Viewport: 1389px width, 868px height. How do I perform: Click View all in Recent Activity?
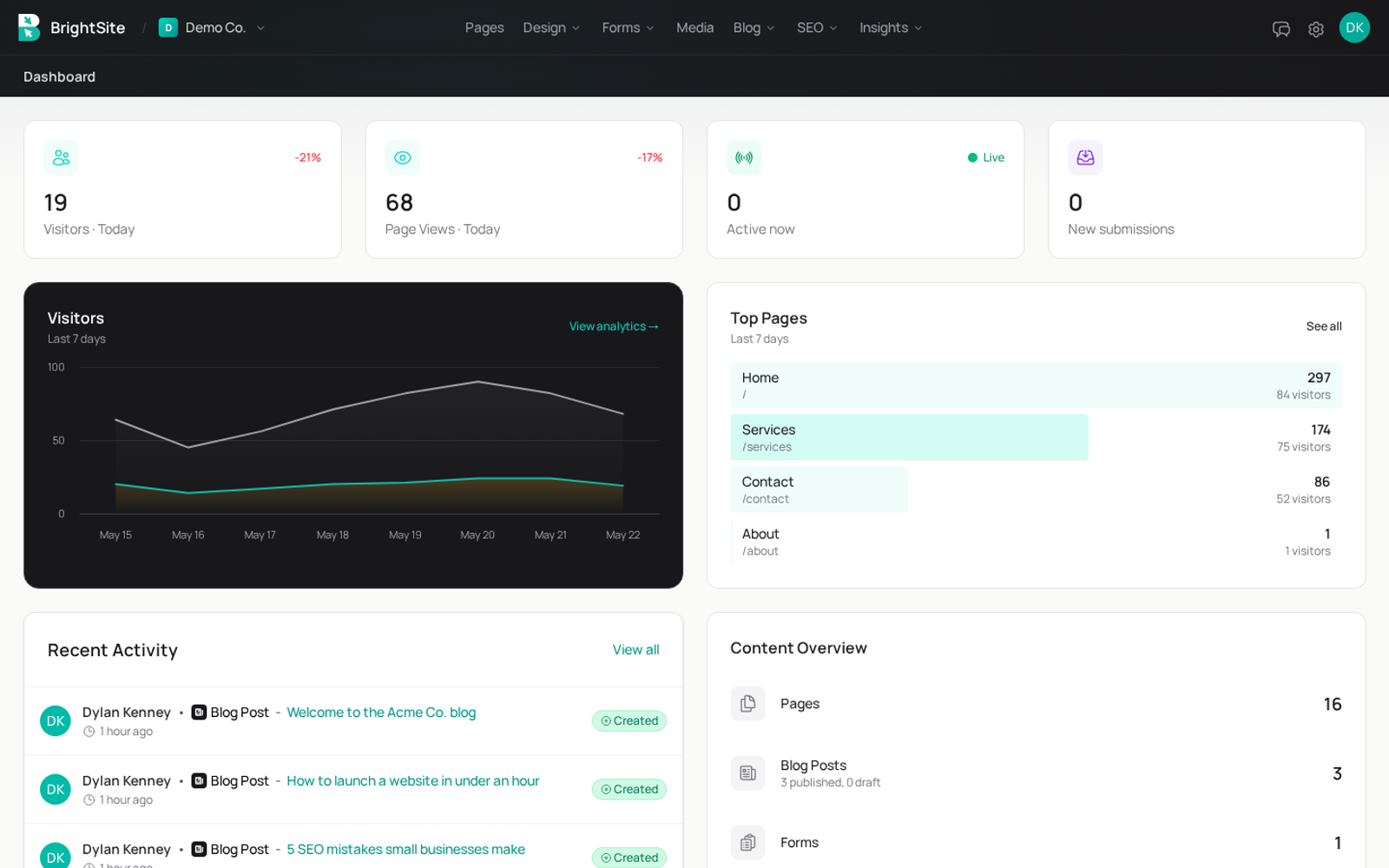[x=635, y=650]
